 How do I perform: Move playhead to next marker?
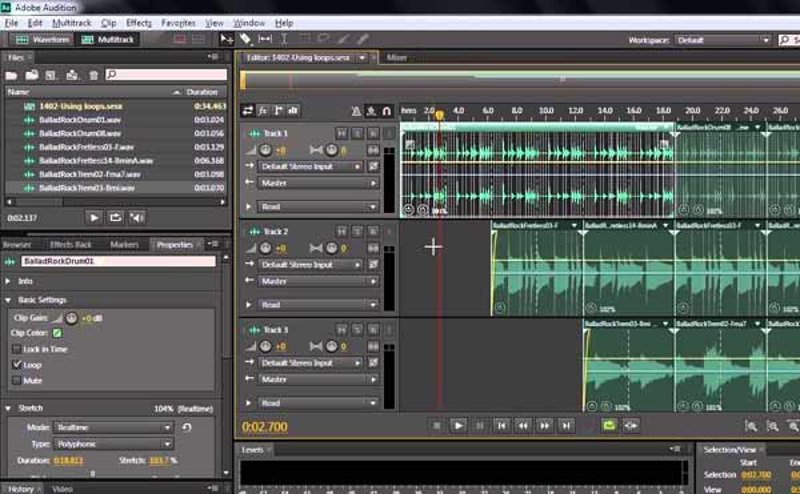(x=566, y=425)
